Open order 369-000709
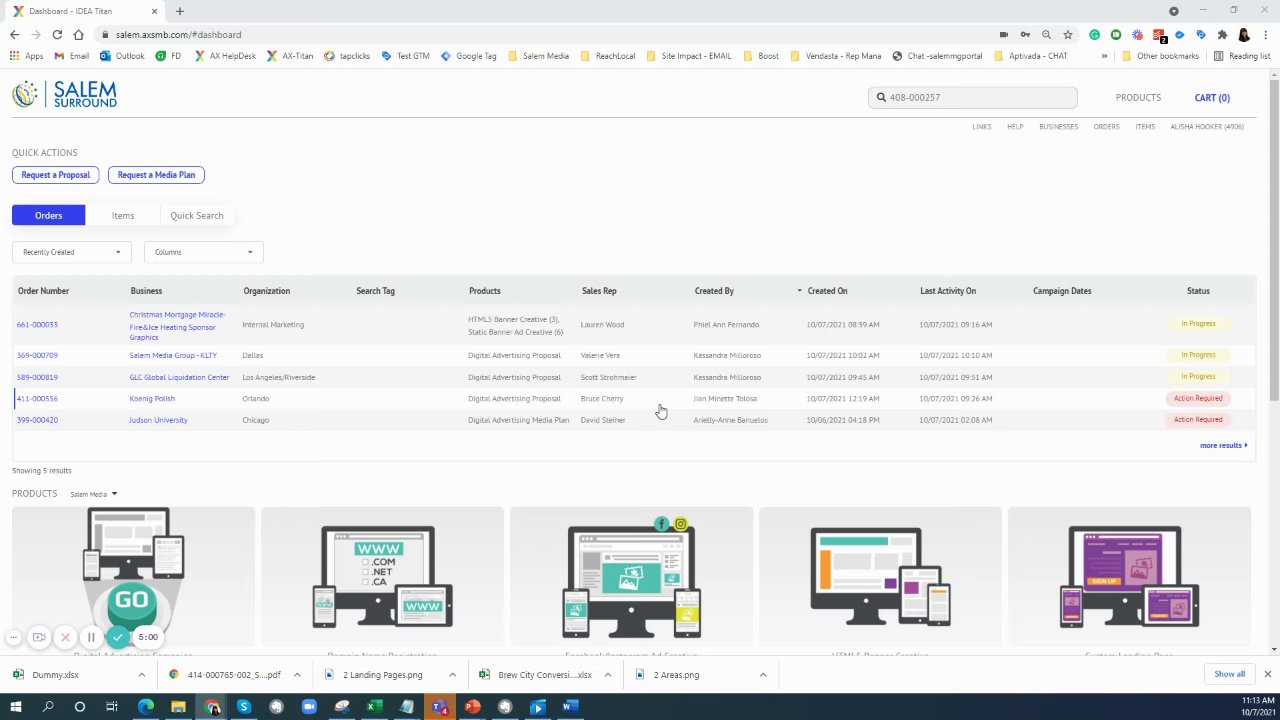This screenshot has height=720, width=1280. tap(37, 355)
